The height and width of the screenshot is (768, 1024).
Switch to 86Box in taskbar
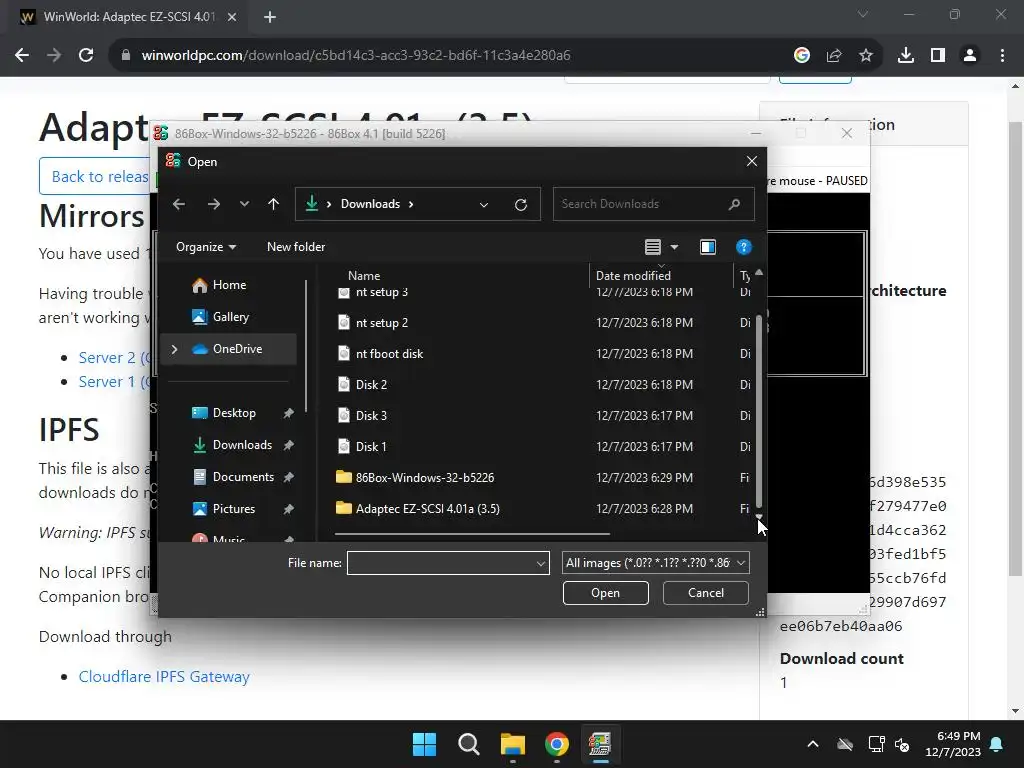pos(600,744)
